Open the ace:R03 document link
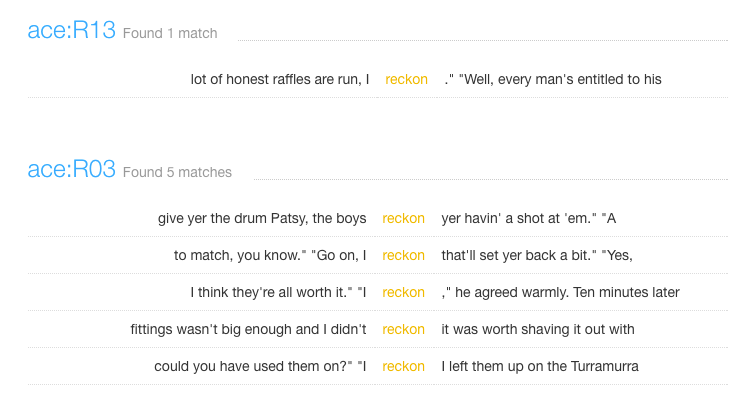This screenshot has height=400, width=748. pyautogui.click(x=72, y=169)
